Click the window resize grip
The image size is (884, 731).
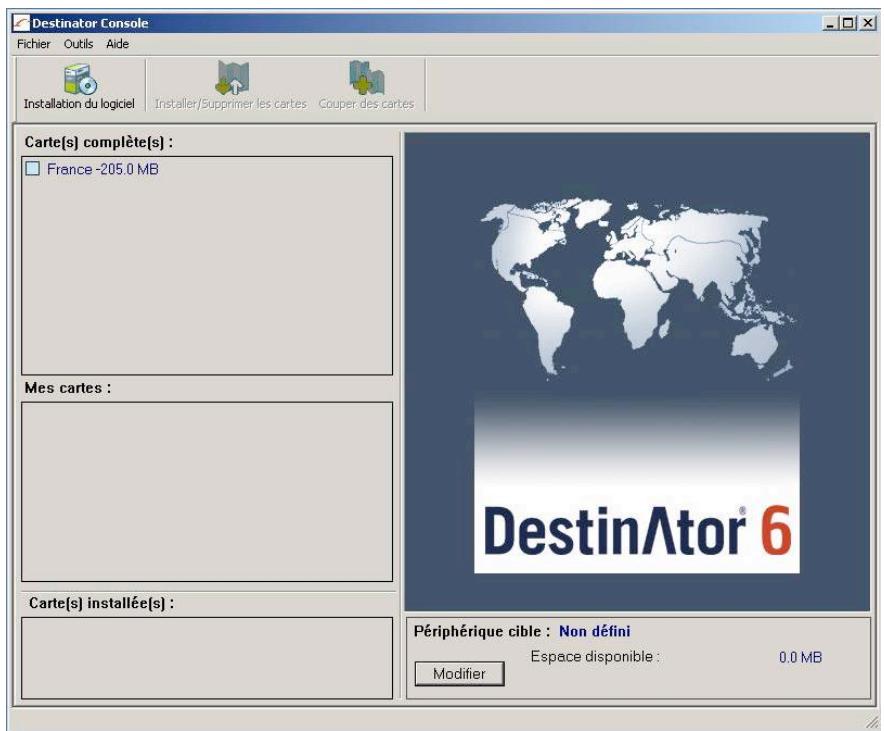pyautogui.click(x=870, y=721)
